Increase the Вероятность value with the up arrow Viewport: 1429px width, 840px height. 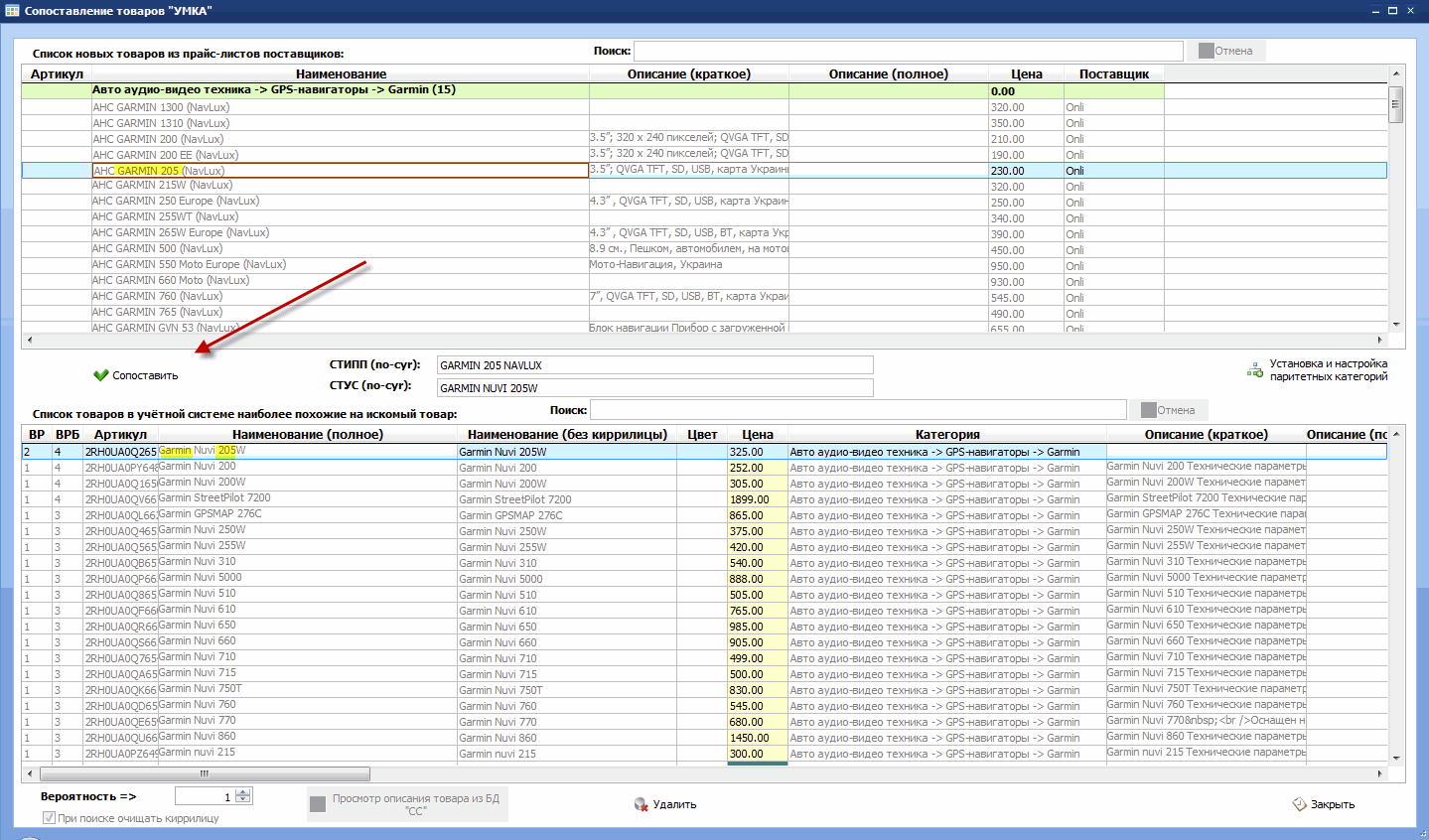(x=244, y=792)
